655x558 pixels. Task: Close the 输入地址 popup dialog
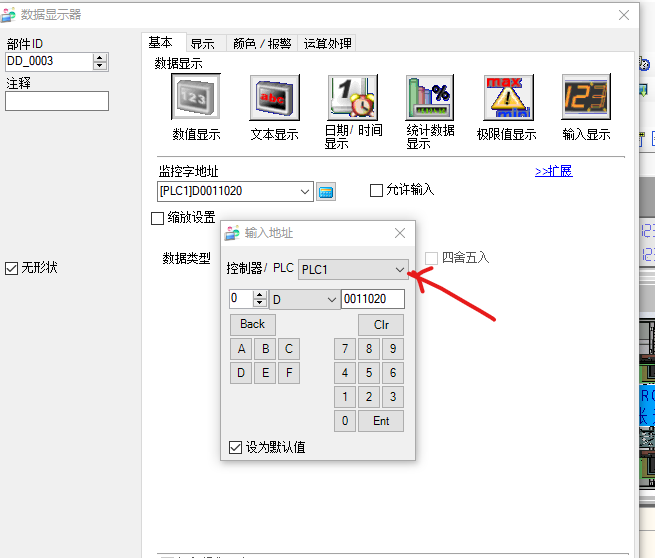pos(400,233)
